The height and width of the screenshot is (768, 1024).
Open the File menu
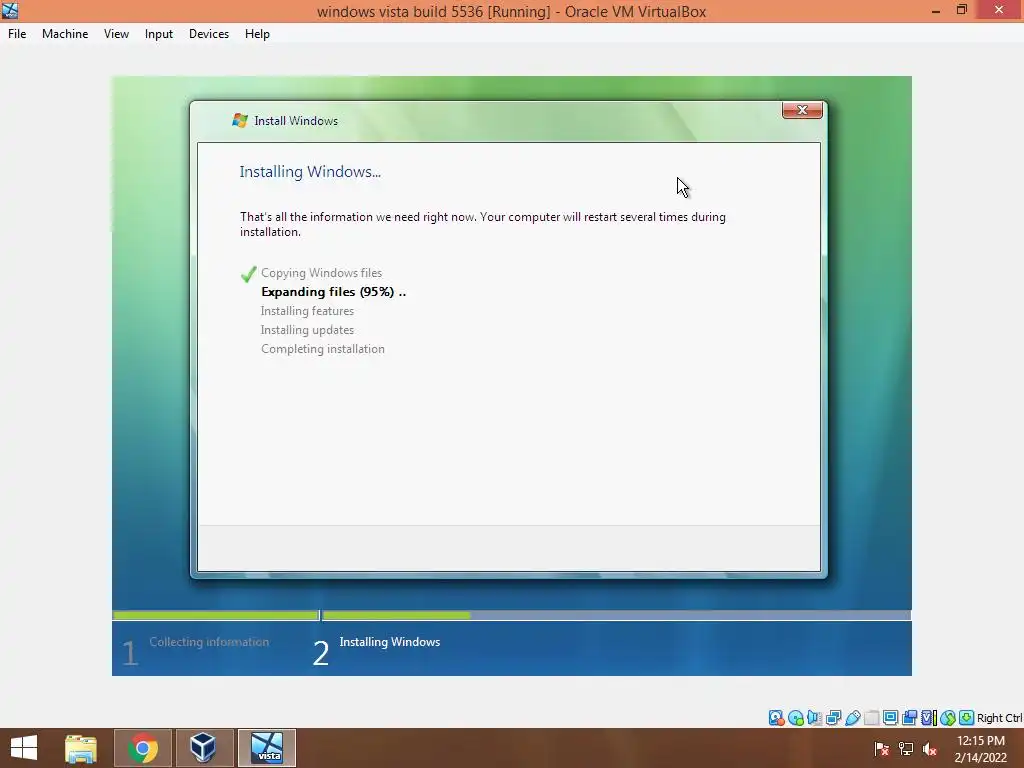17,34
